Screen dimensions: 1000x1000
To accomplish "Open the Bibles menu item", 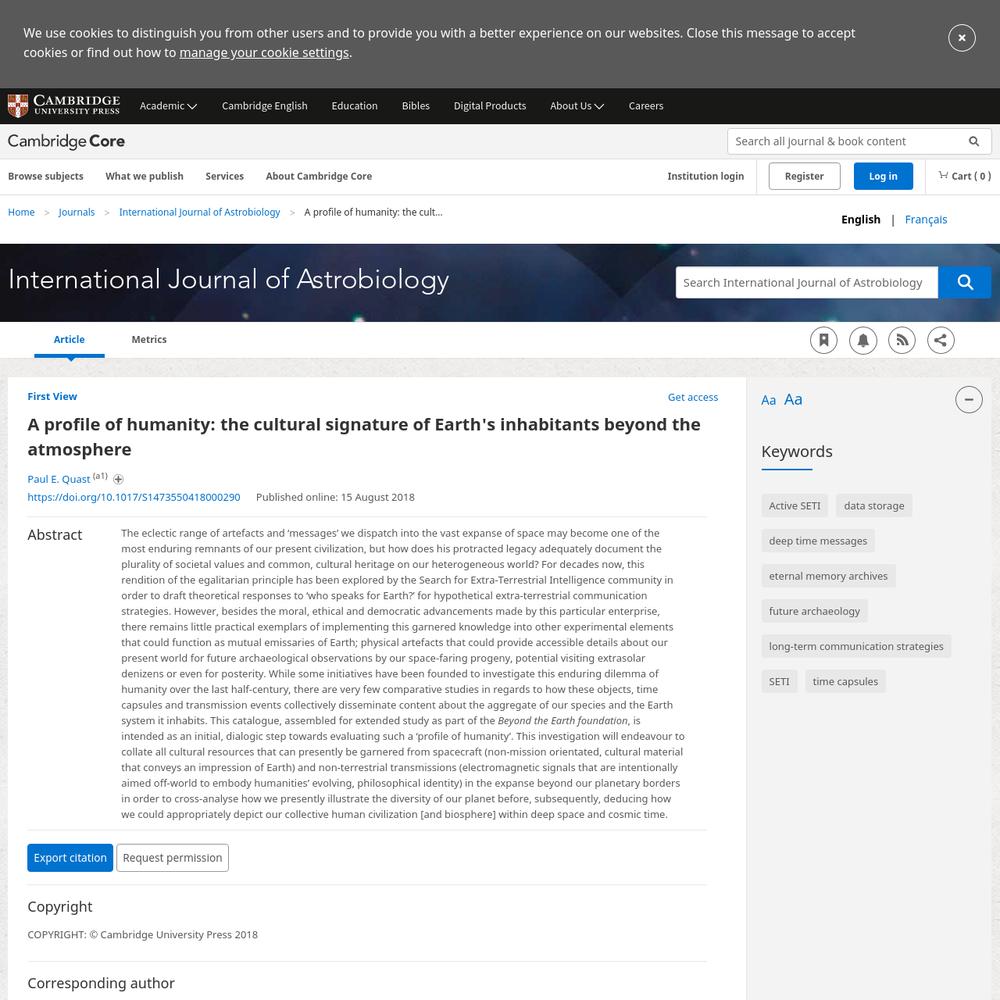I will (x=416, y=106).
